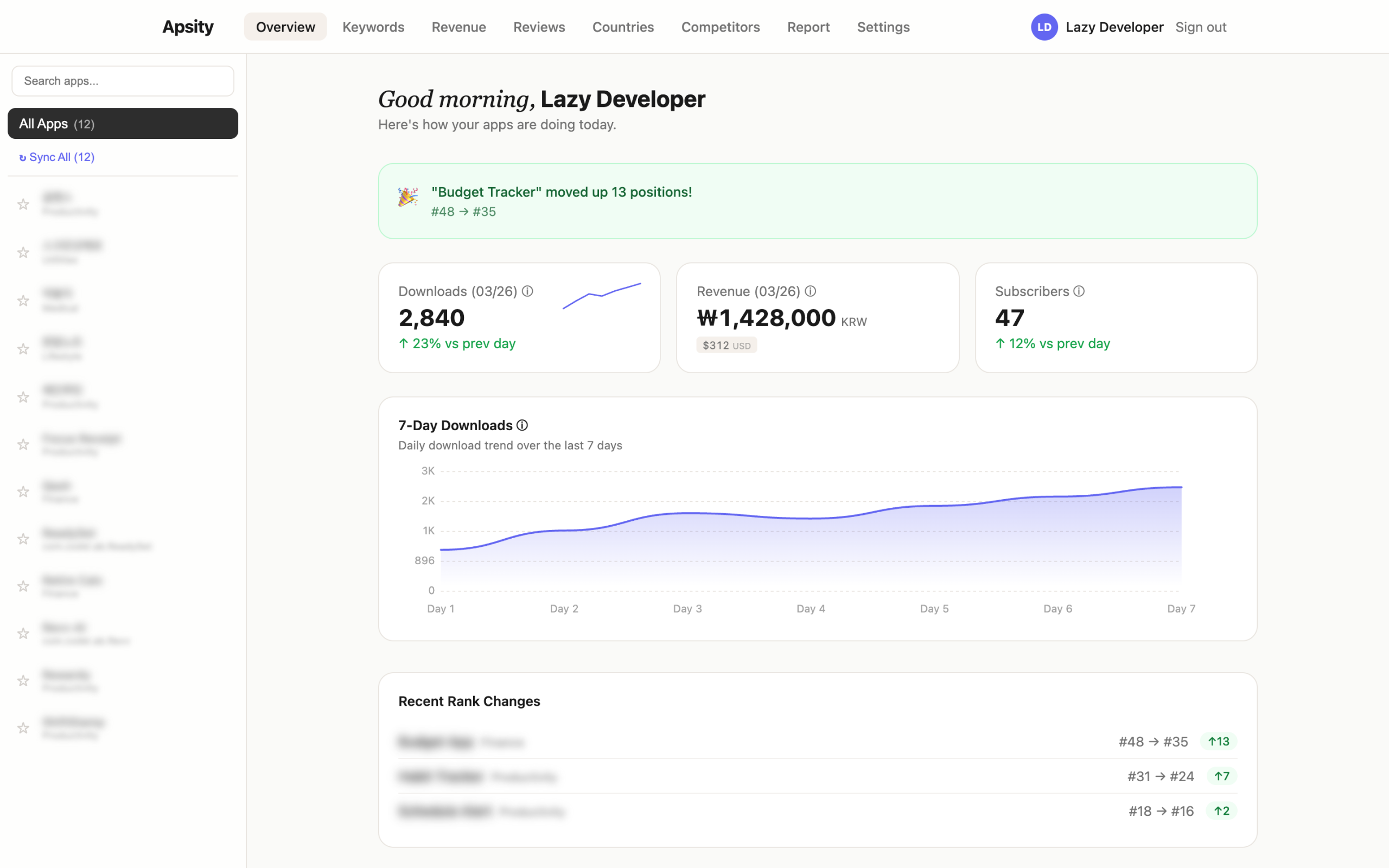Screen dimensions: 1389x868
Task: Click the Sign out link
Action: click(x=1201, y=27)
